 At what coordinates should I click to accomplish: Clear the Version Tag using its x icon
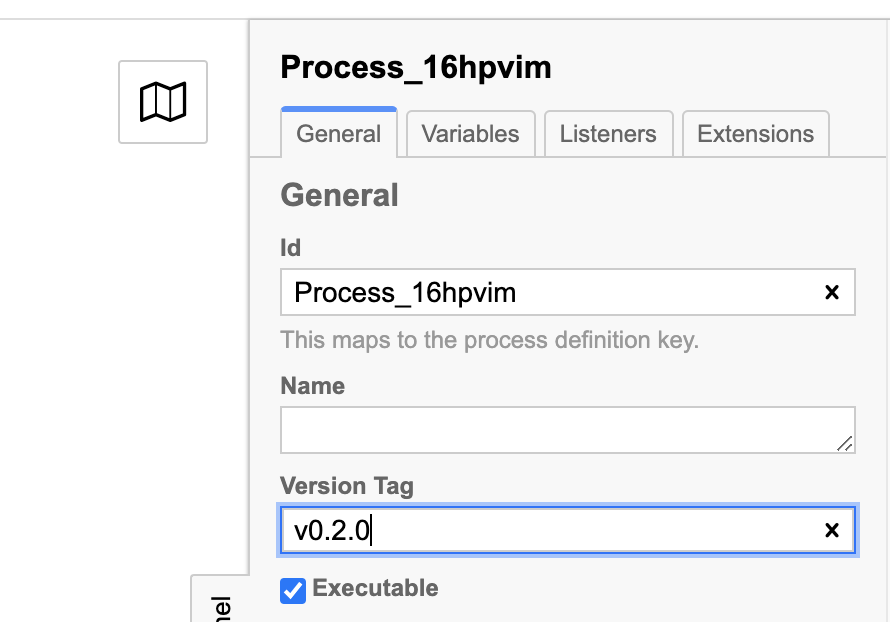coord(833,530)
